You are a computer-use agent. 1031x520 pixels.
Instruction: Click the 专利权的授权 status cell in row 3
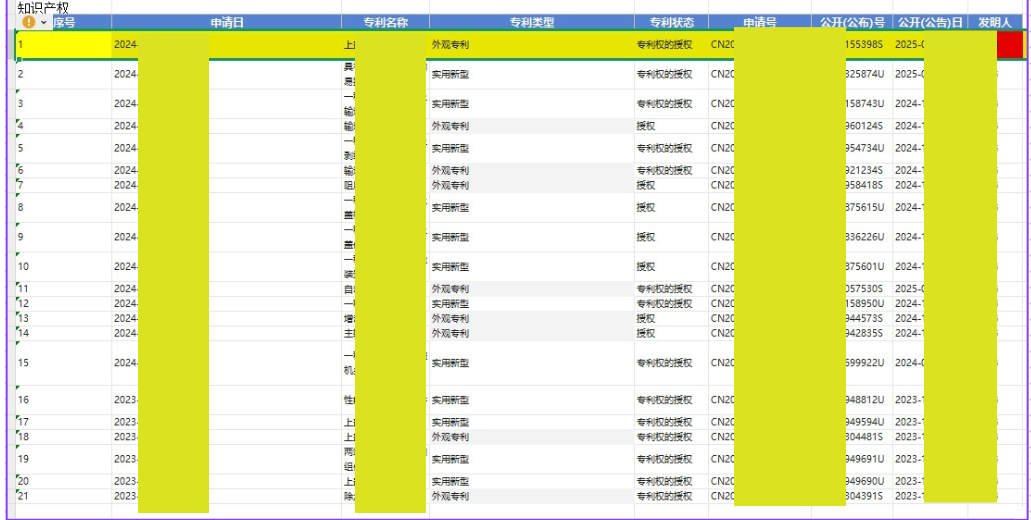pyautogui.click(x=671, y=104)
